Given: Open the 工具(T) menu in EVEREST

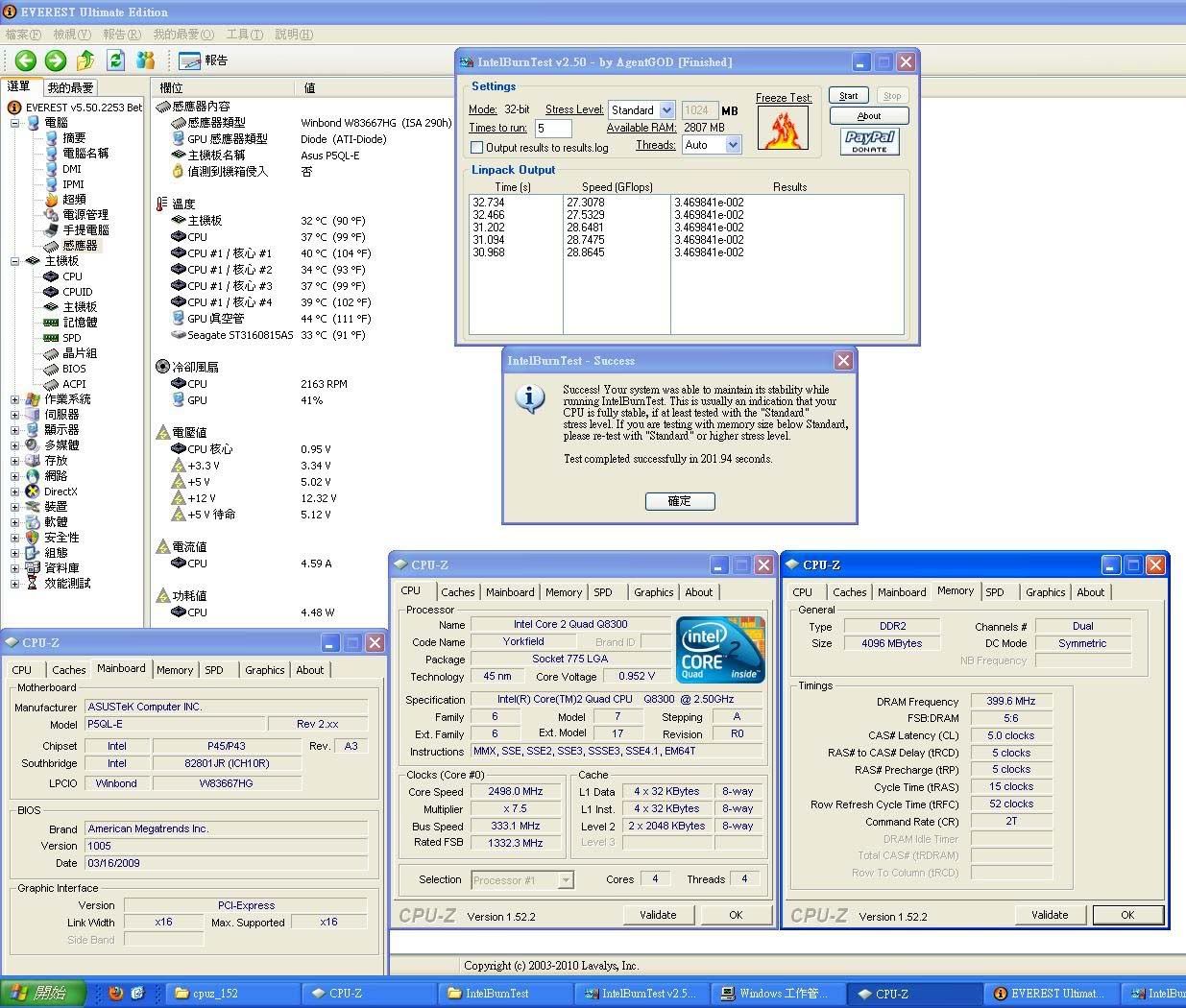Looking at the screenshot, I should (244, 35).
